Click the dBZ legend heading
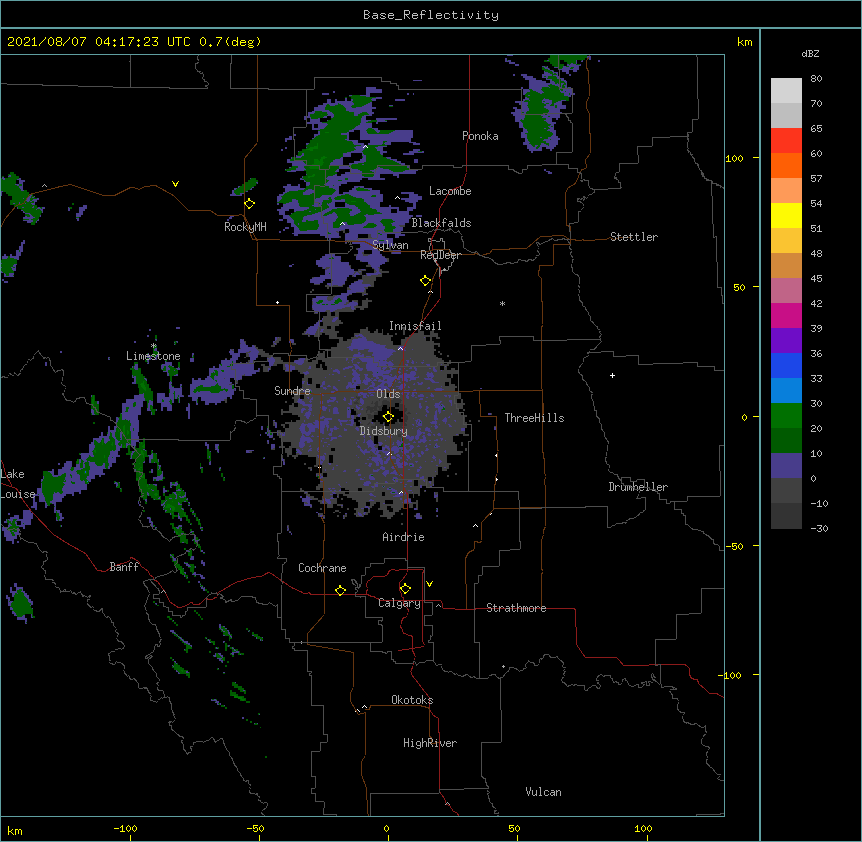Viewport: 862px width, 842px height. (x=810, y=53)
